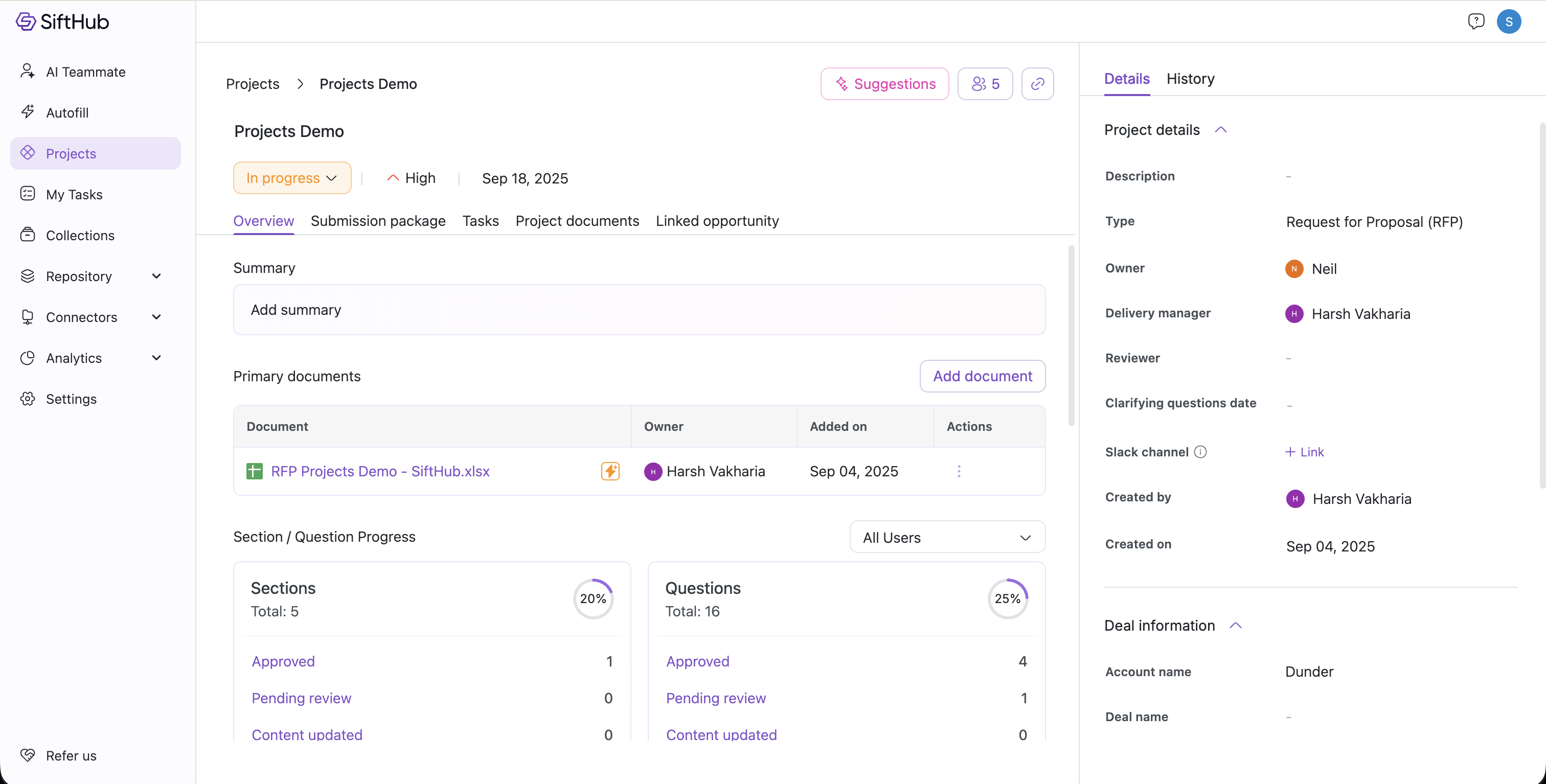Click the autofill lightning icon on RFP document
This screenshot has height=784, width=1546.
coord(610,471)
